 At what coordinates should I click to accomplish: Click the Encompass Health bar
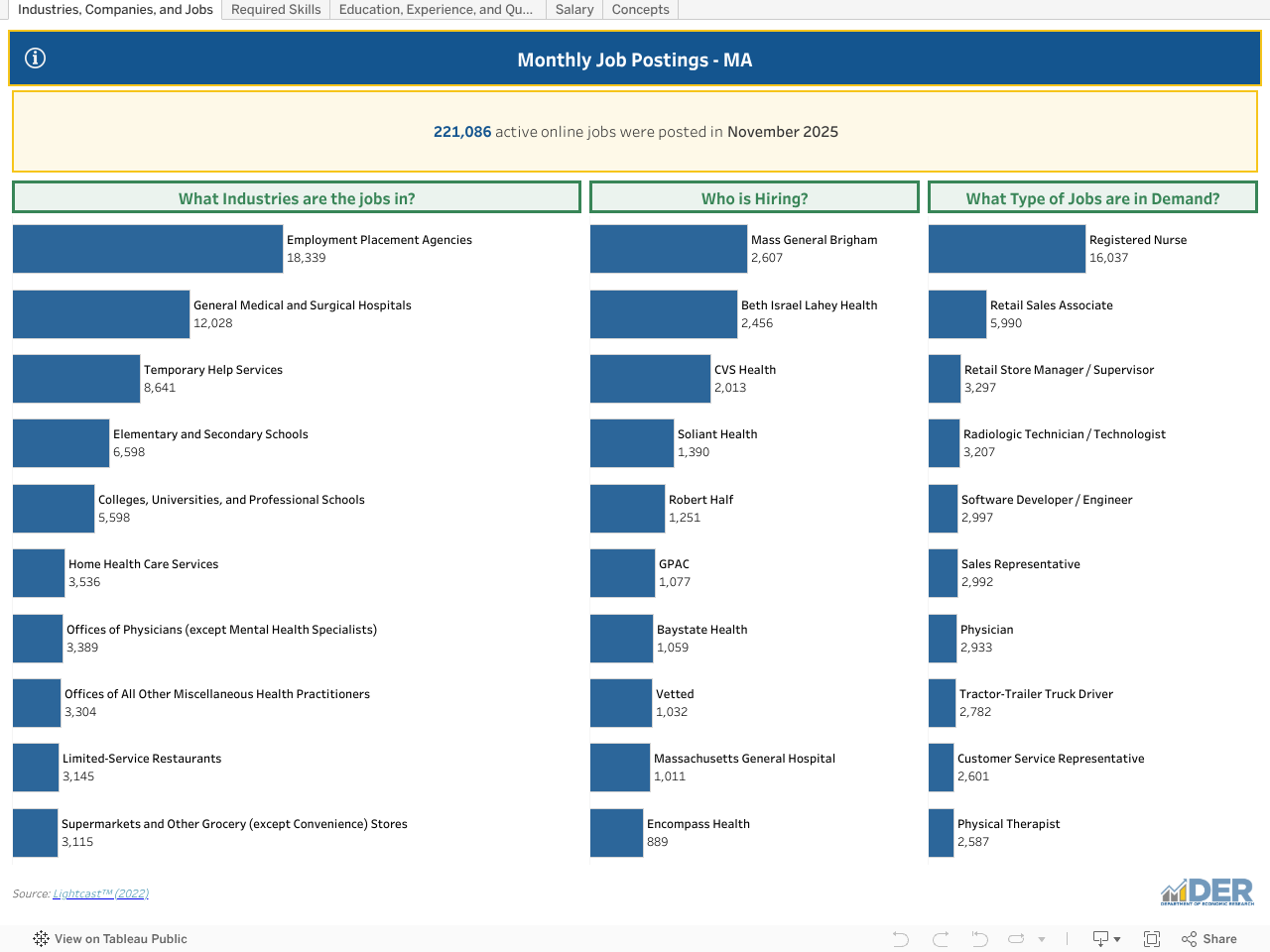(x=617, y=833)
